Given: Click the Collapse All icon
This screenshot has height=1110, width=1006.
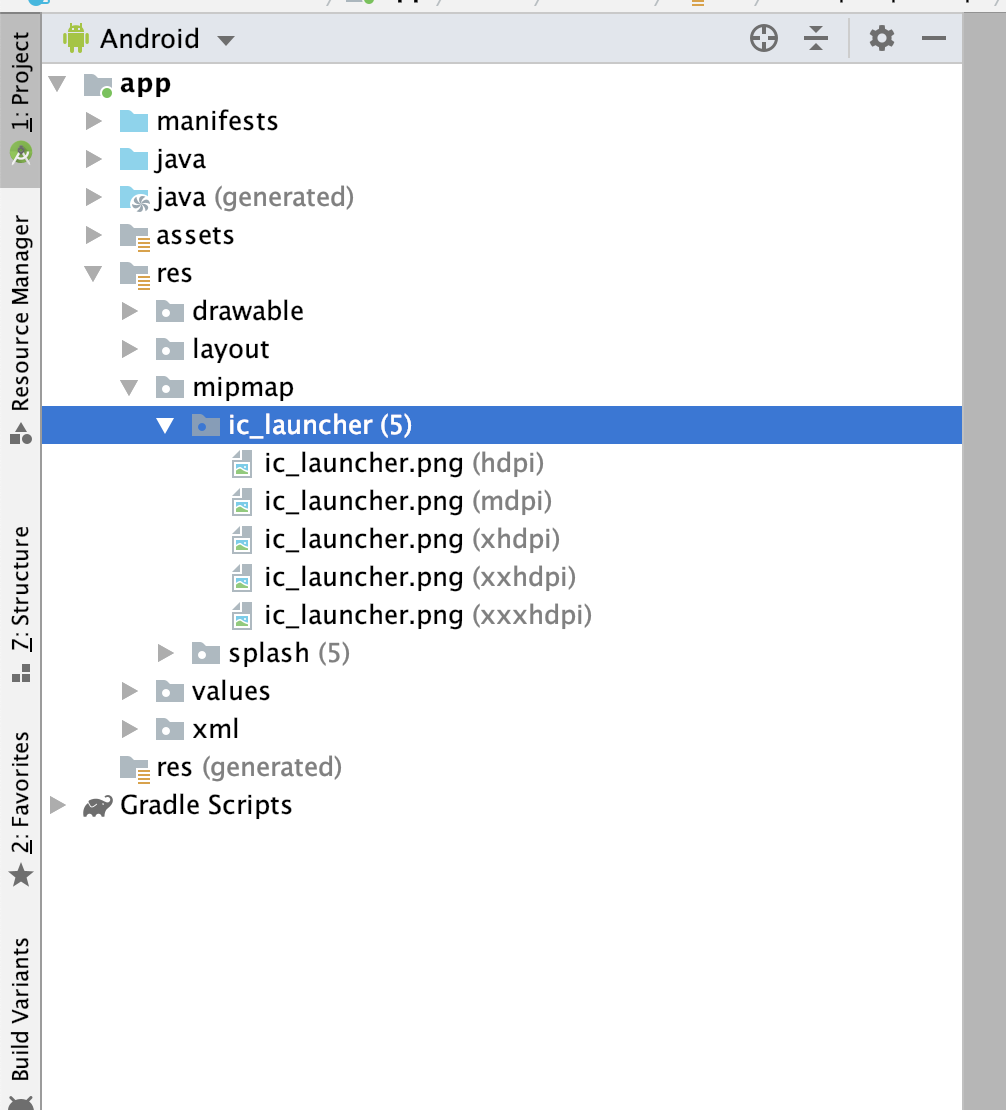Looking at the screenshot, I should (816, 38).
